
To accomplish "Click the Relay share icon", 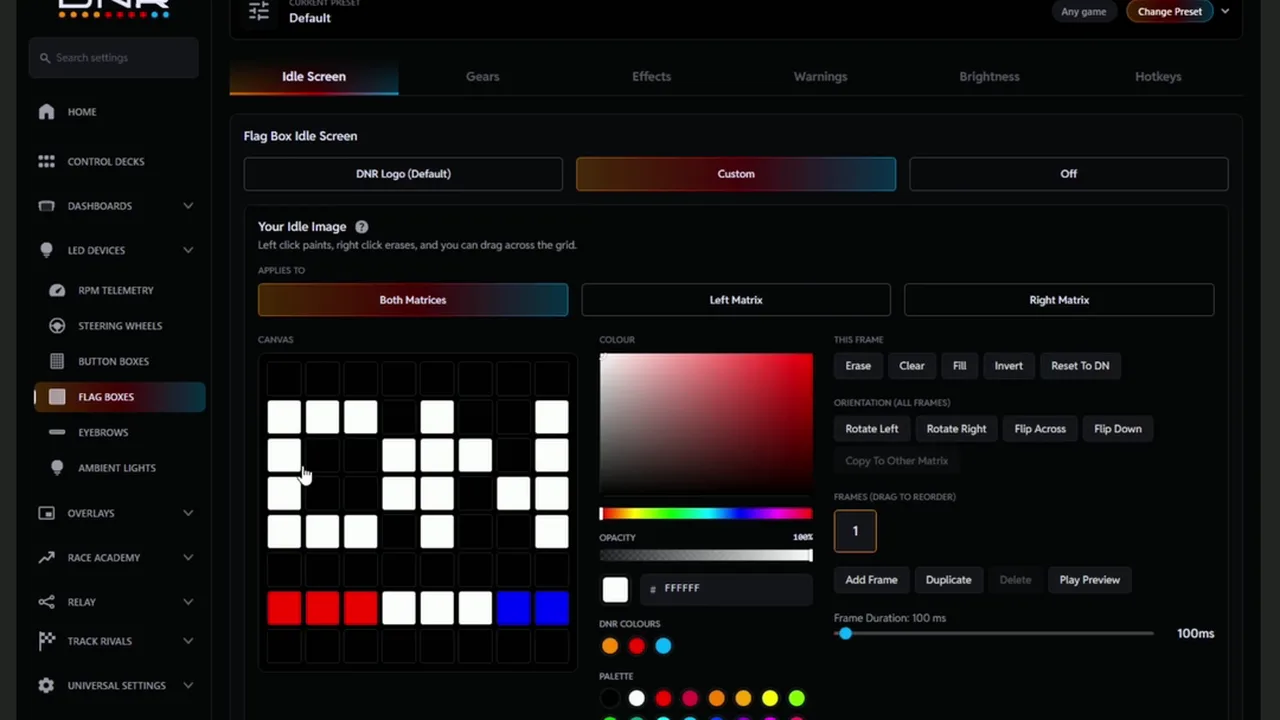I will click(x=46, y=602).
